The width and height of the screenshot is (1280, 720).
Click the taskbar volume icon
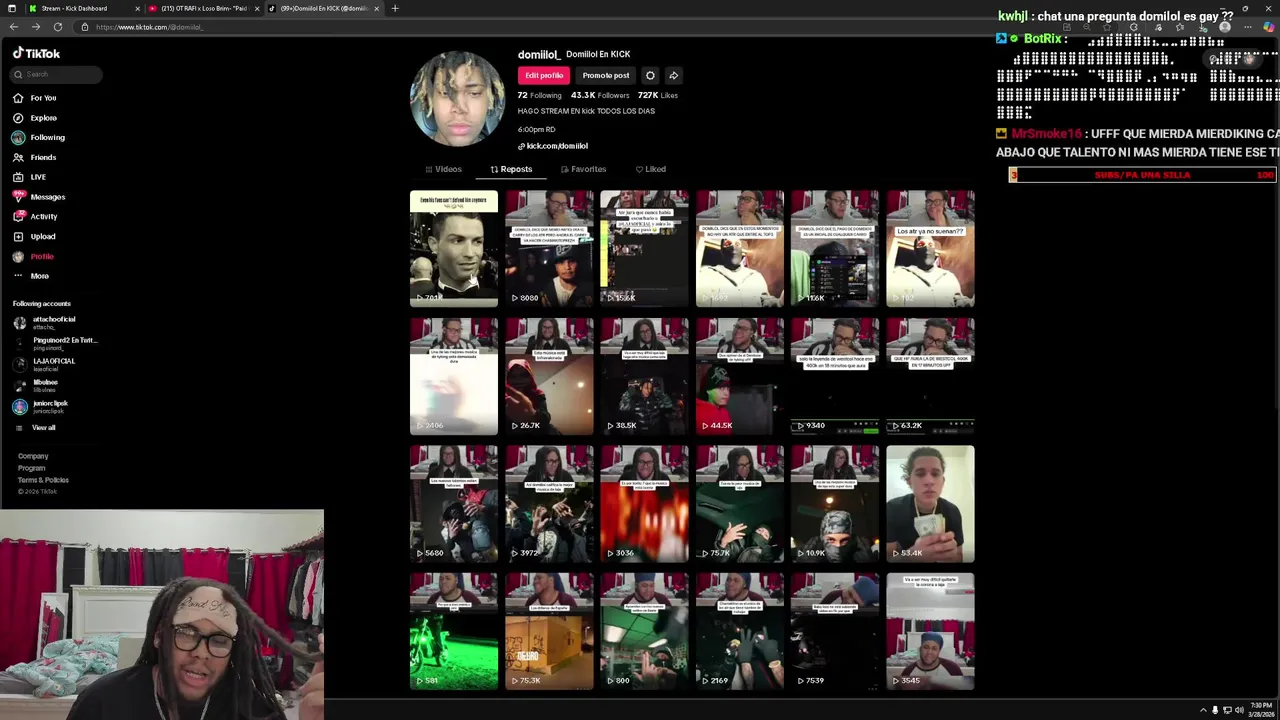tap(1239, 710)
